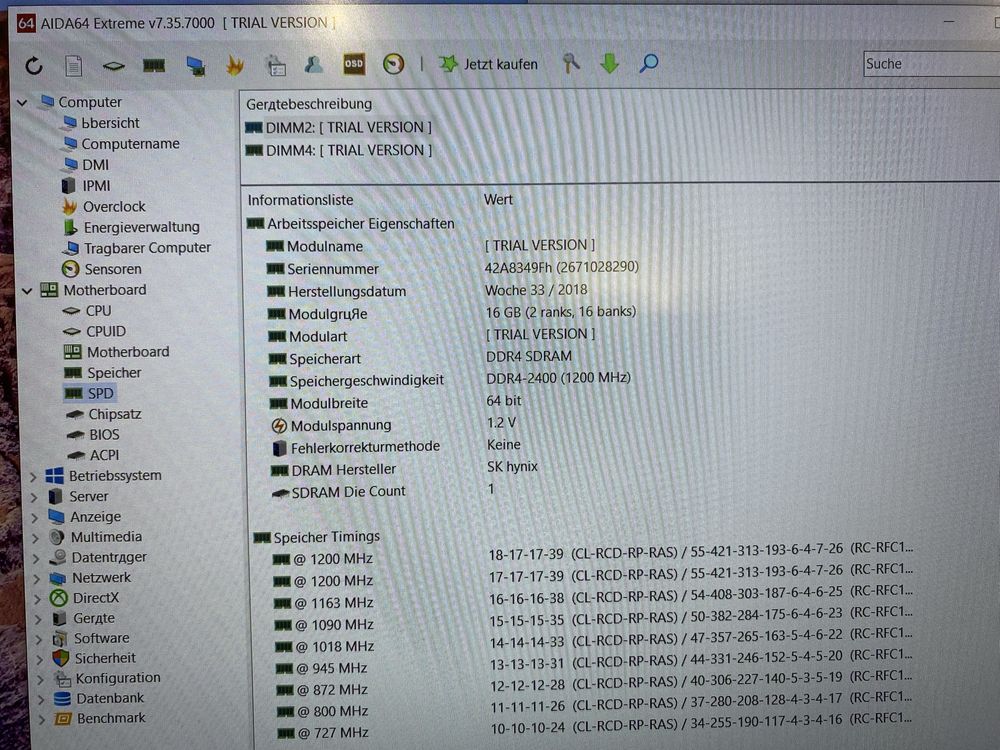The image size is (1000, 750).
Task: Click the gauge sensor toolbar icon
Action: 393,64
